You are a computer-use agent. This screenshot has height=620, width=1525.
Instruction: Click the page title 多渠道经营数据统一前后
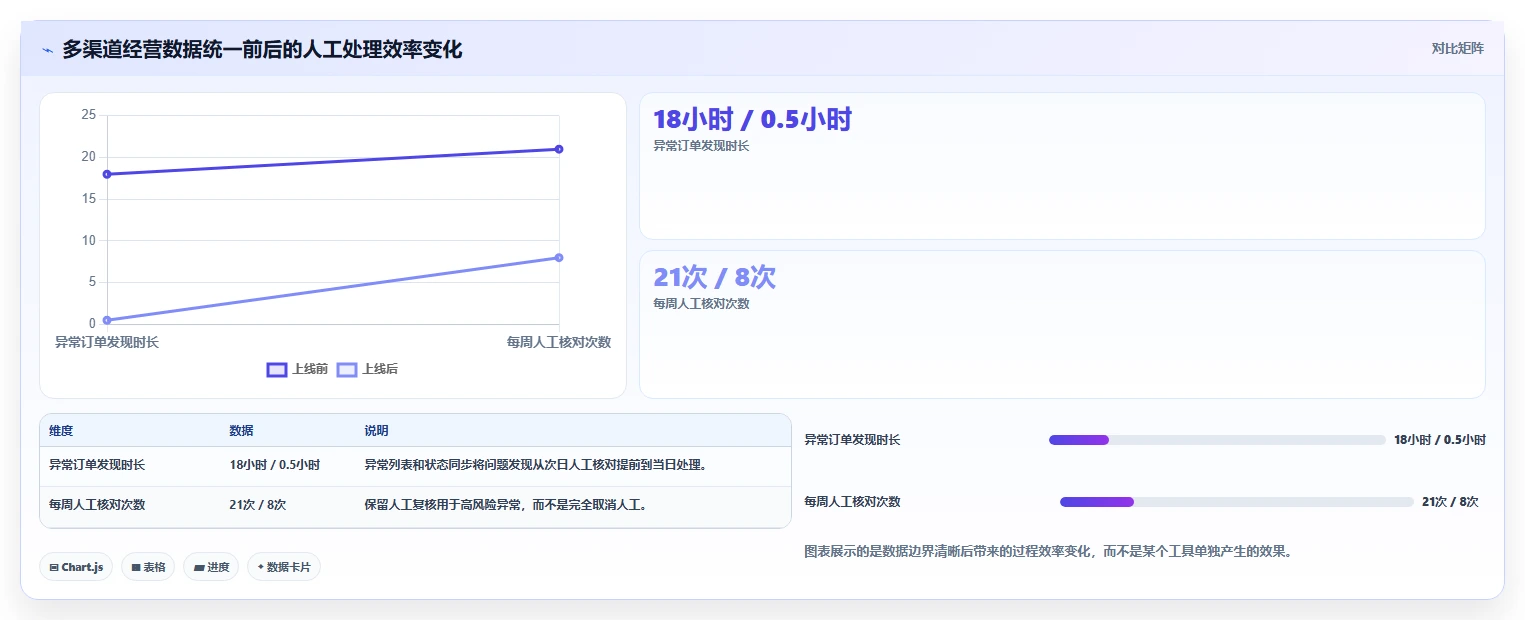262,49
